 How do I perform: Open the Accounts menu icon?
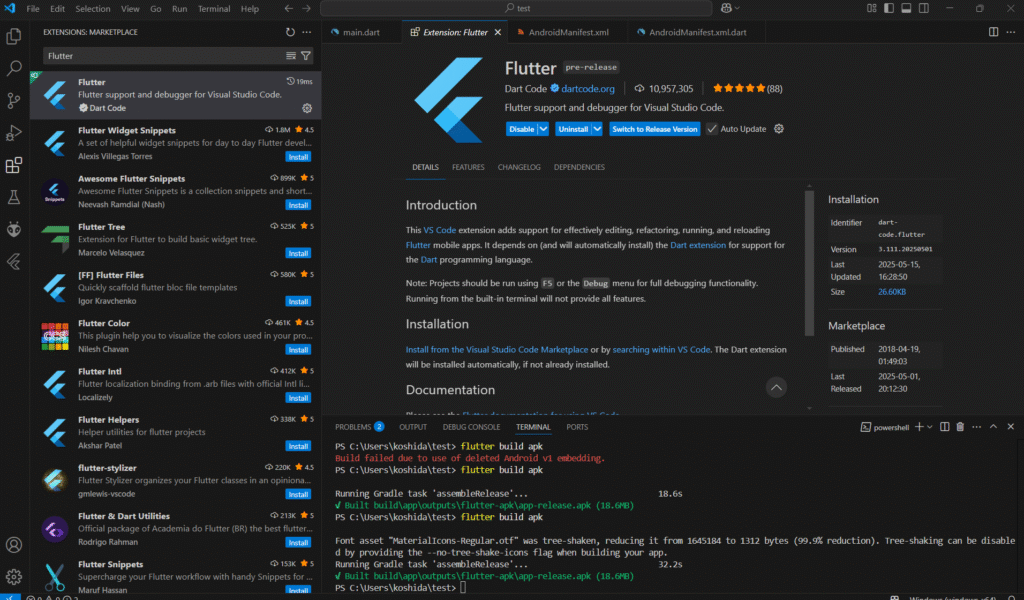pyautogui.click(x=14, y=545)
